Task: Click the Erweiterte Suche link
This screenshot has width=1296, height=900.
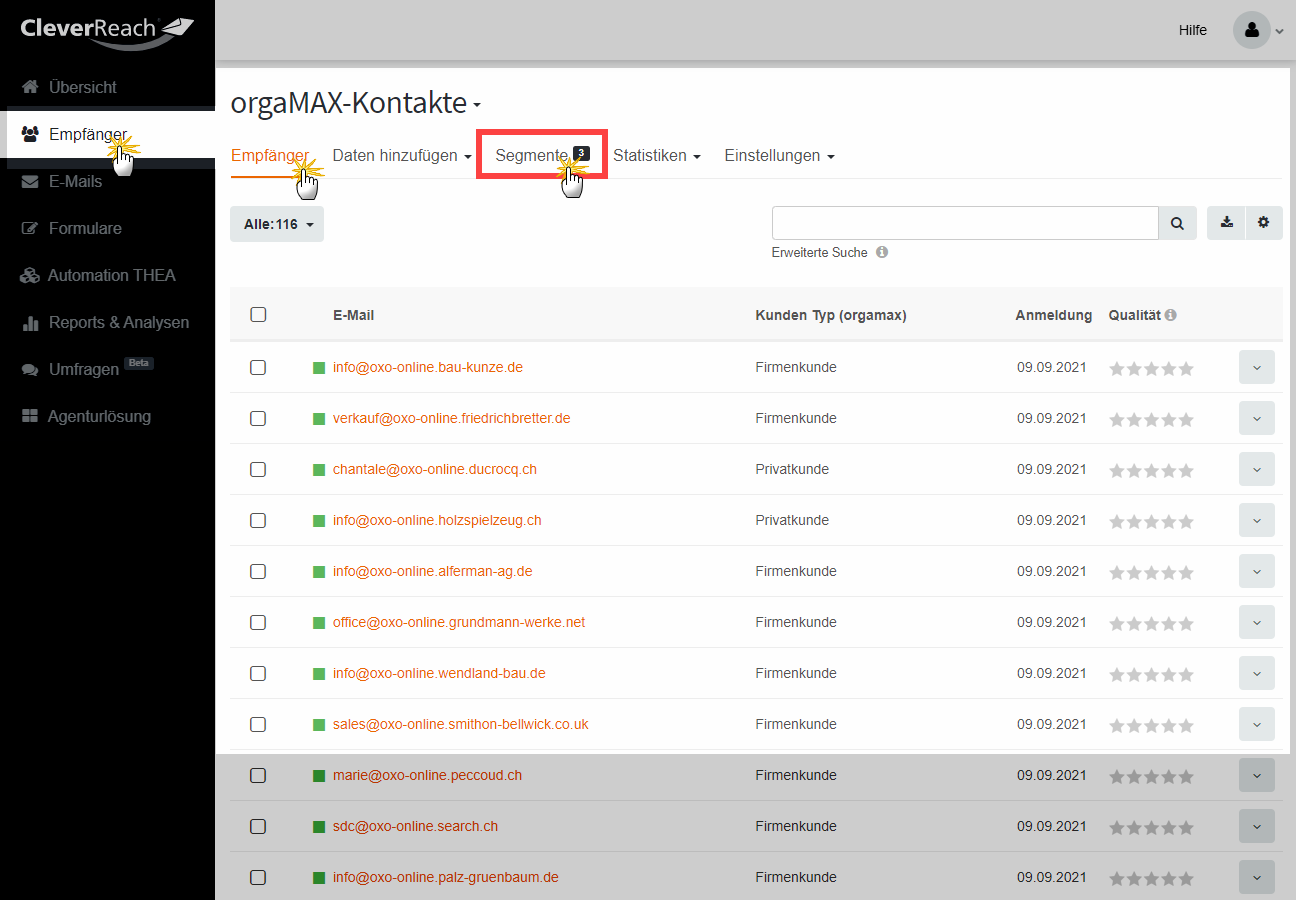Action: tap(819, 253)
